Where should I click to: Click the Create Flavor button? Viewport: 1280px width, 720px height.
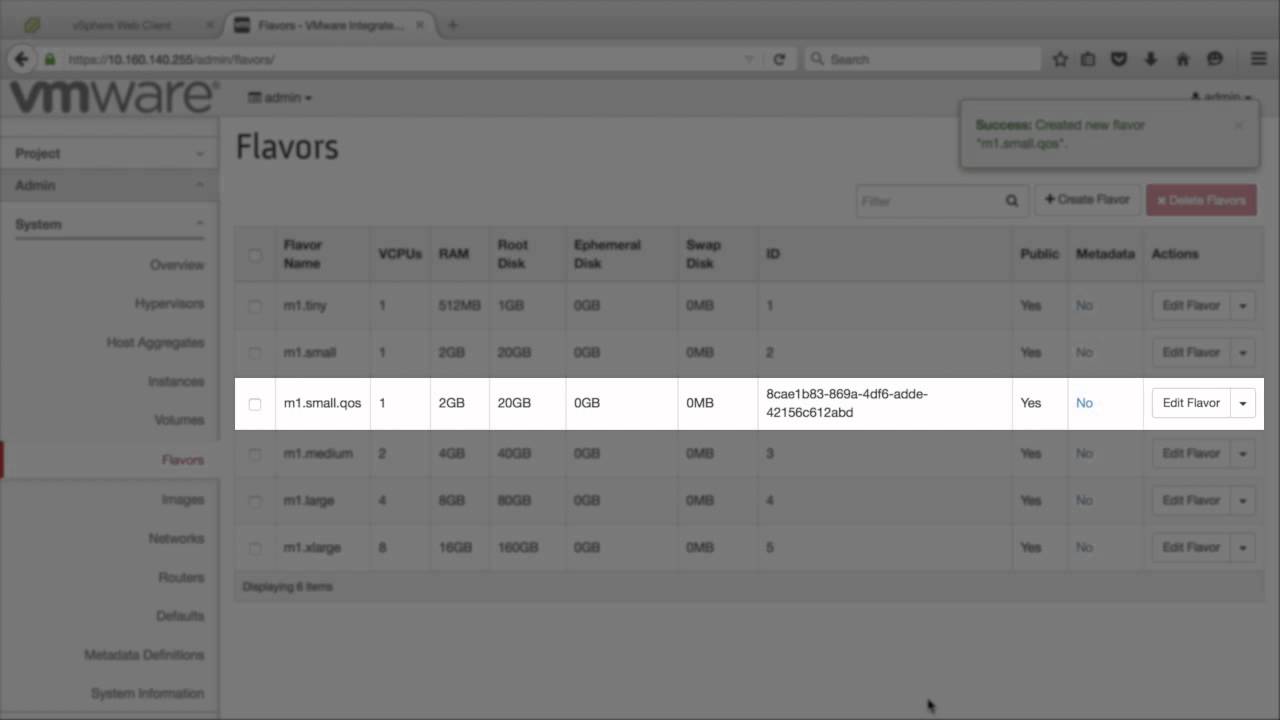[x=1087, y=200]
